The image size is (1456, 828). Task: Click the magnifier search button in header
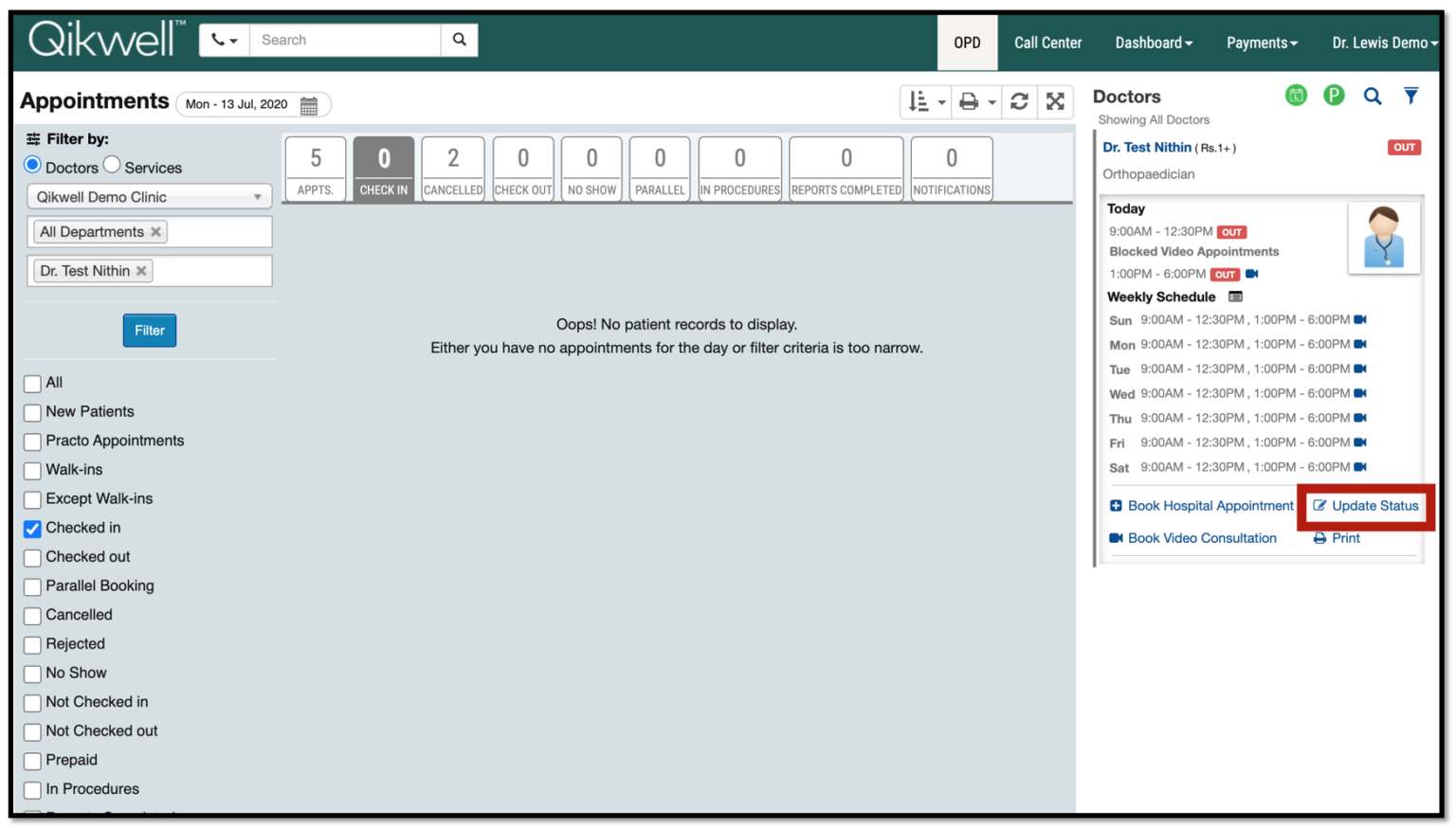460,40
